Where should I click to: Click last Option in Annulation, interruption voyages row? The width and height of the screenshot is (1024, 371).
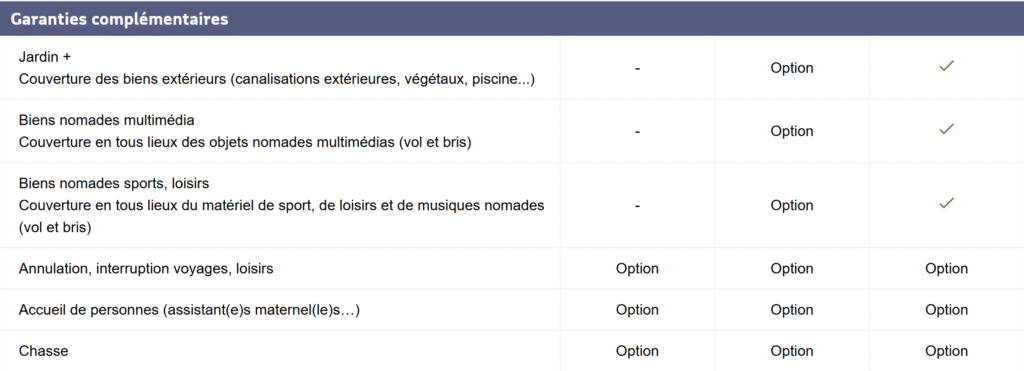point(946,268)
